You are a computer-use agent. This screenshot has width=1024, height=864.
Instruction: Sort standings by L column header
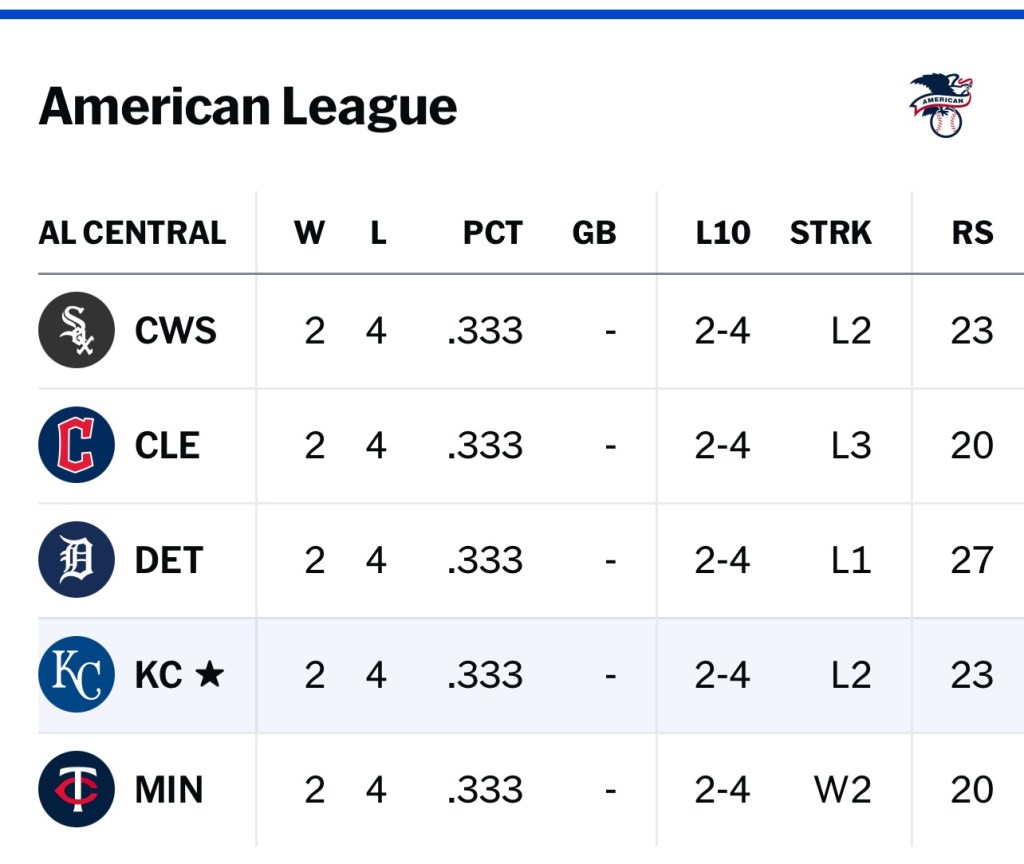[x=377, y=233]
